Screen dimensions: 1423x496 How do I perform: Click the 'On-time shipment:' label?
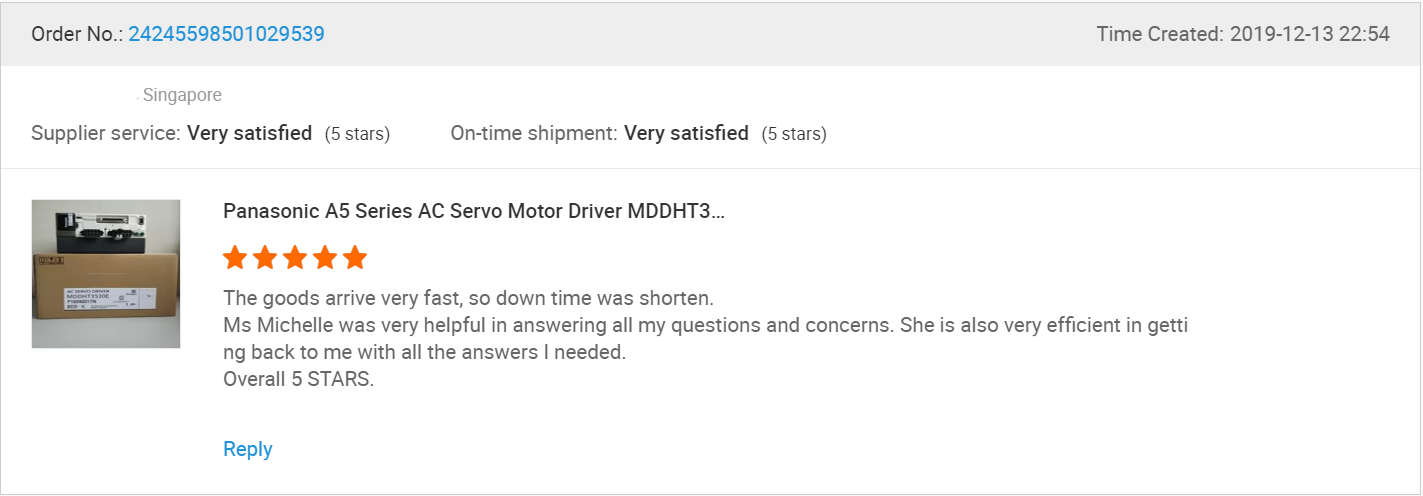[x=534, y=133]
